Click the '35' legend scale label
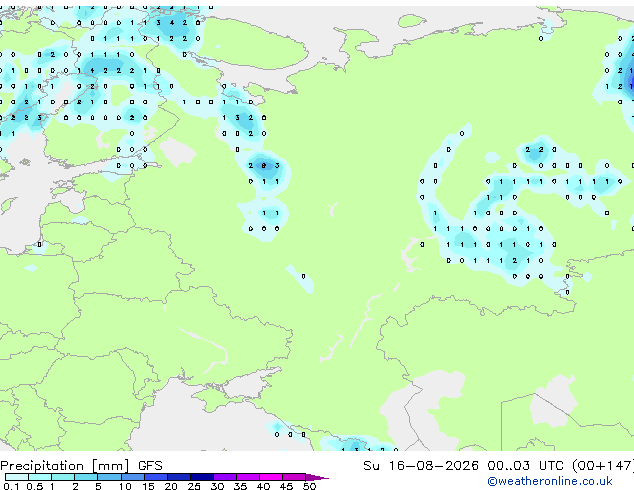The height and width of the screenshot is (490, 634). tap(240, 486)
